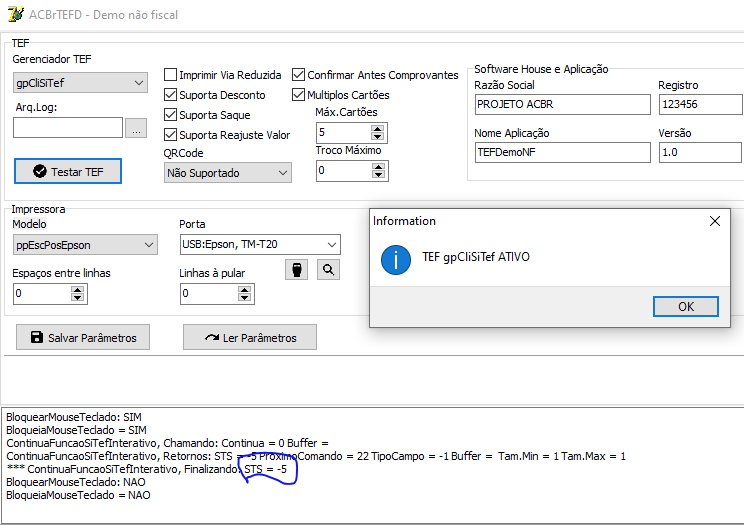Screen dimensions: 744x525
Task: Click the Arq.Log browse '...' button
Action: pos(136,128)
